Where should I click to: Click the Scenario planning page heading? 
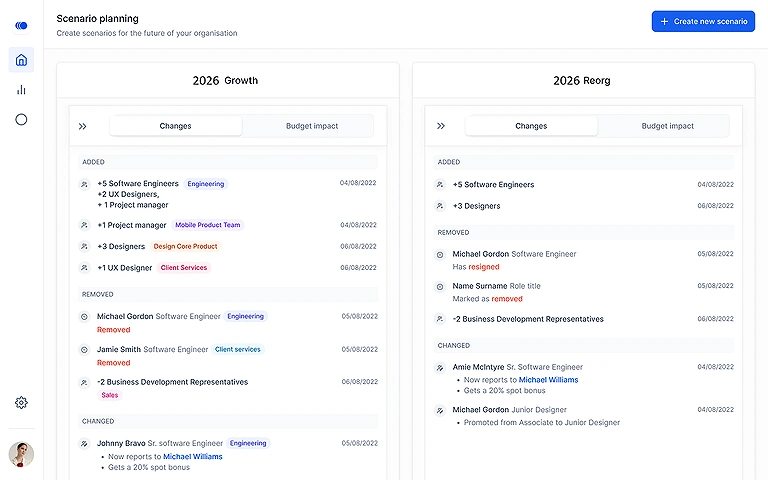click(x=97, y=19)
